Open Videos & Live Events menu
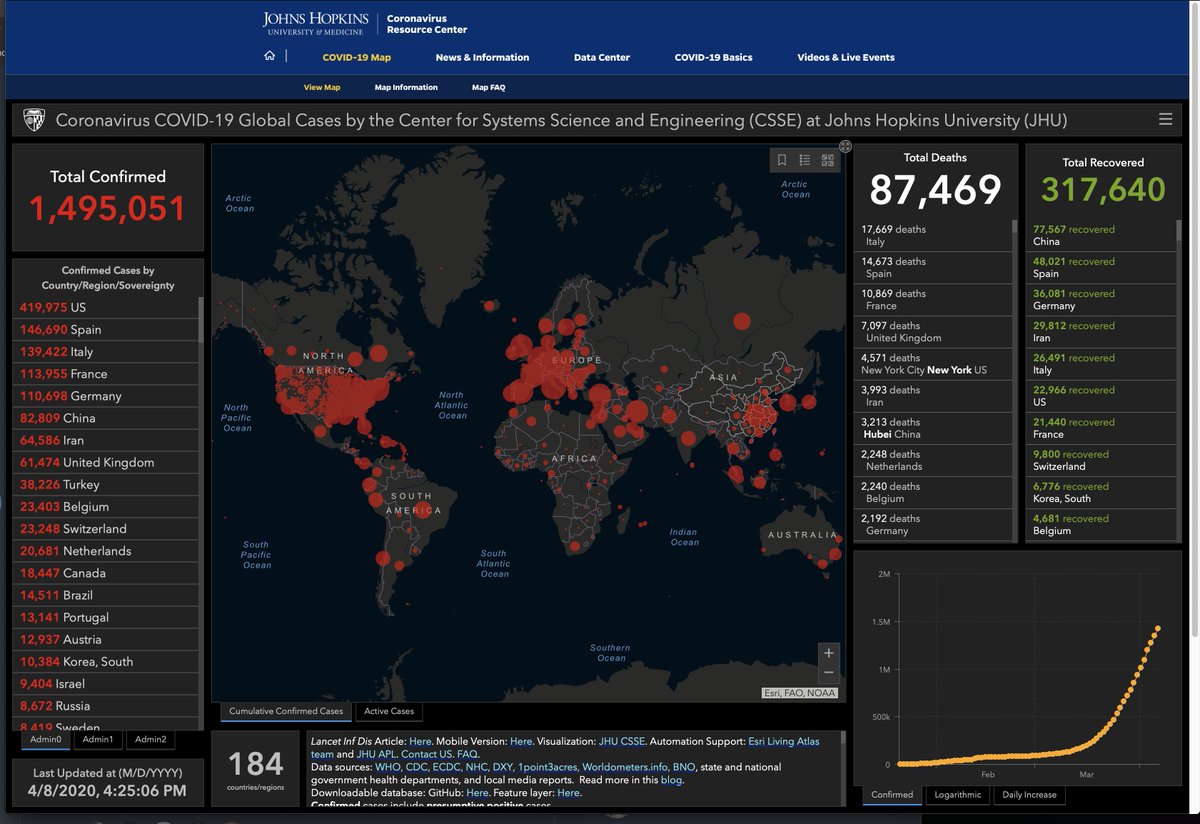 (x=846, y=57)
